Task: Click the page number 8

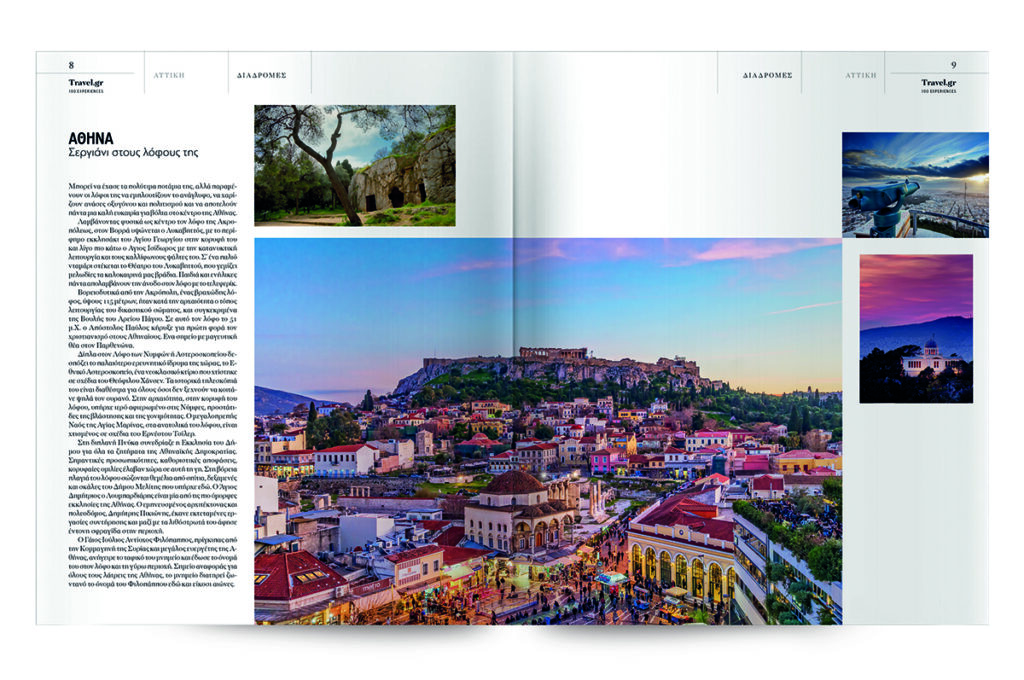Action: (x=71, y=65)
